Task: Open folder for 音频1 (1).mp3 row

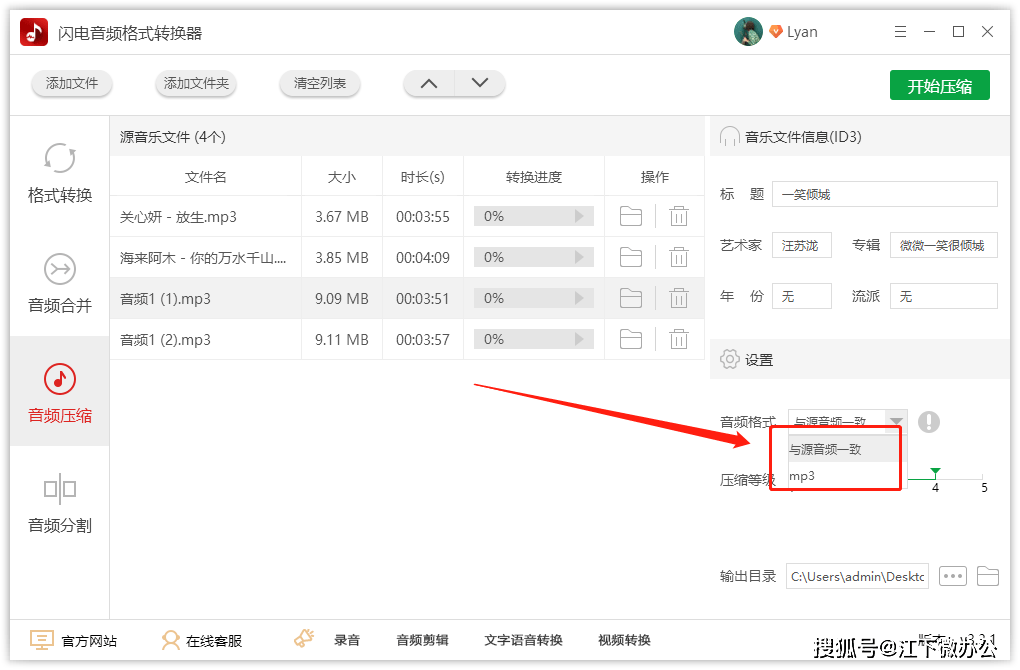Action: [630, 299]
